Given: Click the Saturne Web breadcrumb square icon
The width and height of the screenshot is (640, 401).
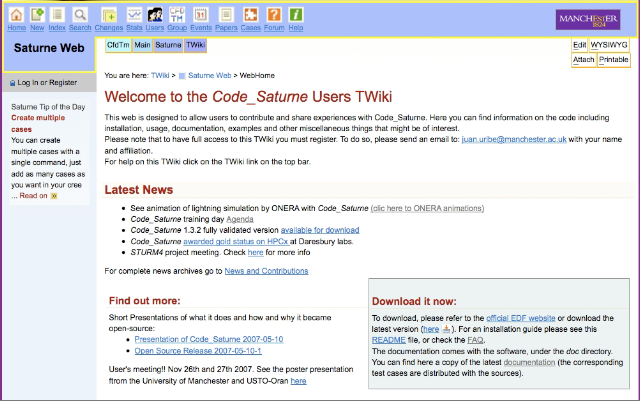Looking at the screenshot, I should [x=182, y=76].
